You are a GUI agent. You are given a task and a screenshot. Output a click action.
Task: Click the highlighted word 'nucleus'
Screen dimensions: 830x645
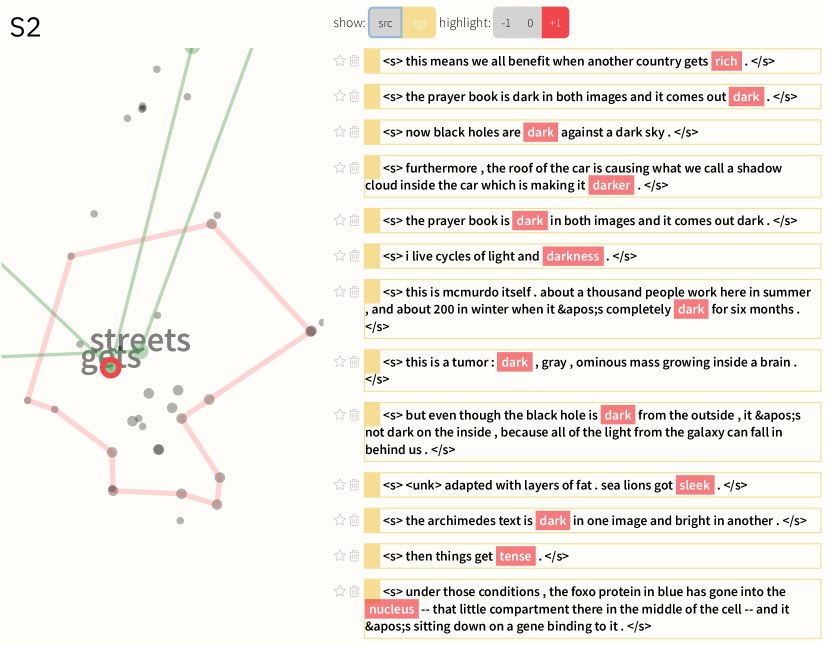pos(391,609)
